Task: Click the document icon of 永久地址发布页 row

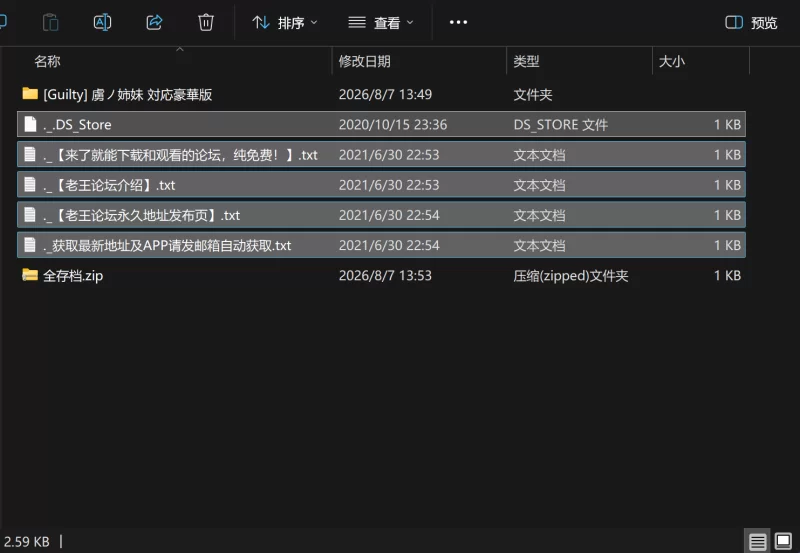Action: click(31, 215)
